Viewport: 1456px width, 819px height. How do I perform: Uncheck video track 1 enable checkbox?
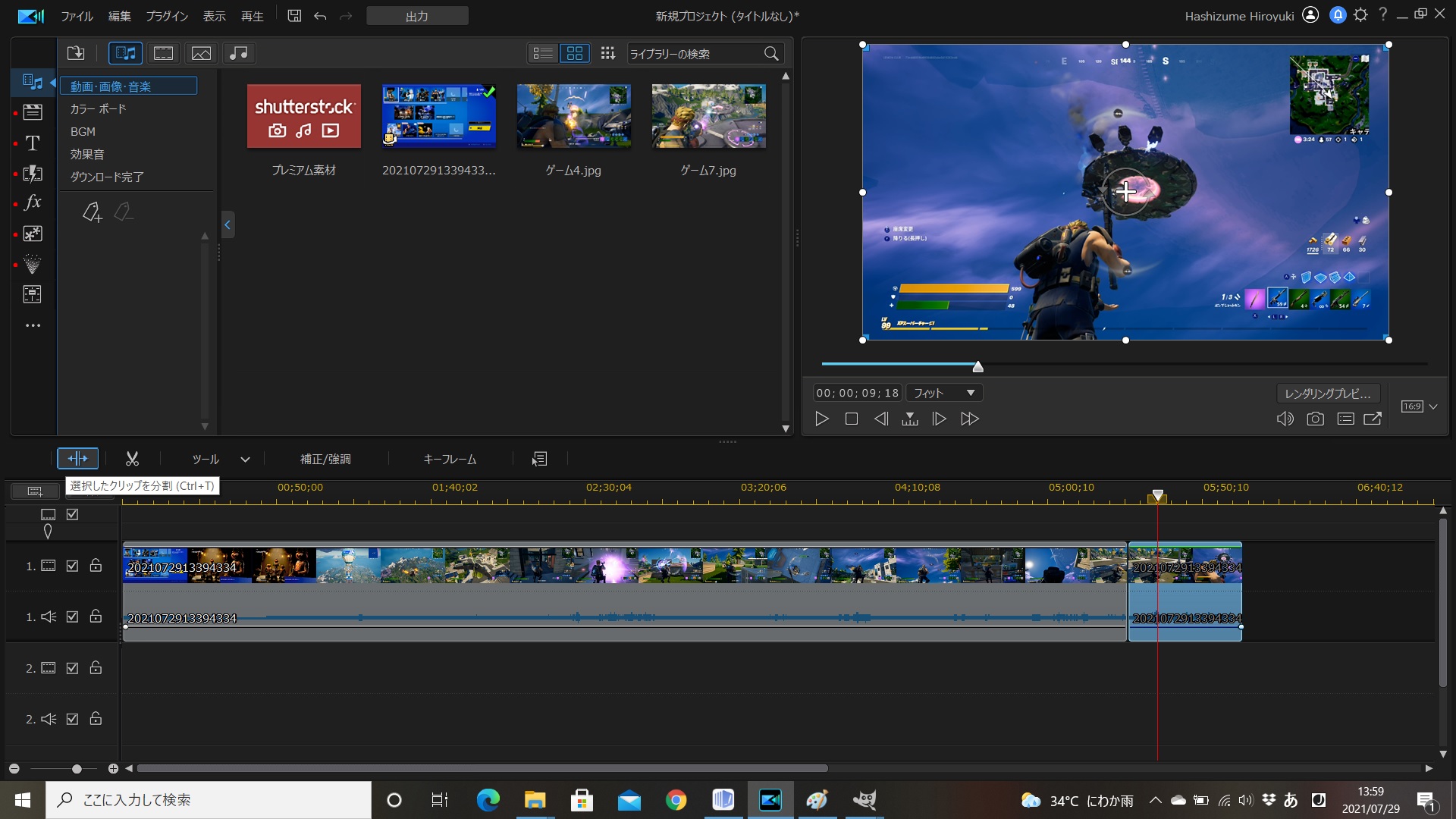(x=72, y=566)
